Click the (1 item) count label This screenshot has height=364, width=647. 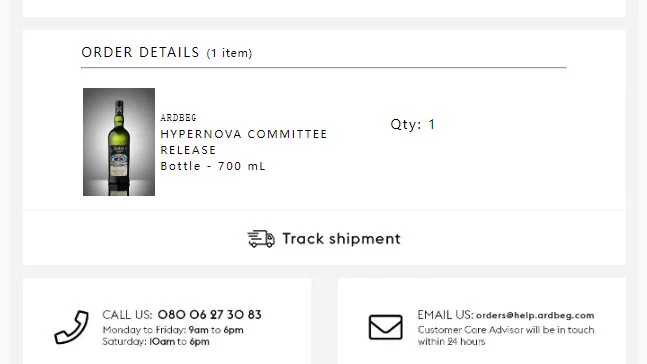point(229,53)
